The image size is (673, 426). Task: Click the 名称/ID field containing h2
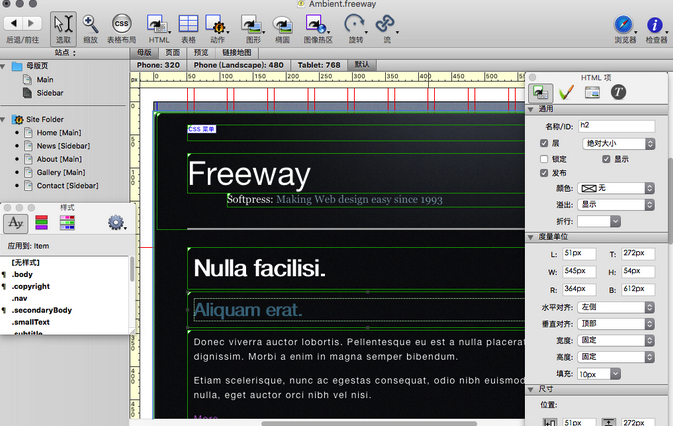click(616, 126)
